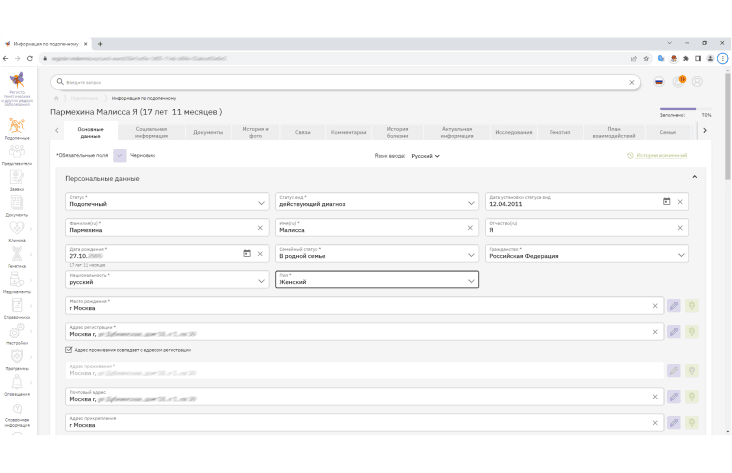
Task: Edit Адрес регистрации with pencil icon
Action: [674, 332]
